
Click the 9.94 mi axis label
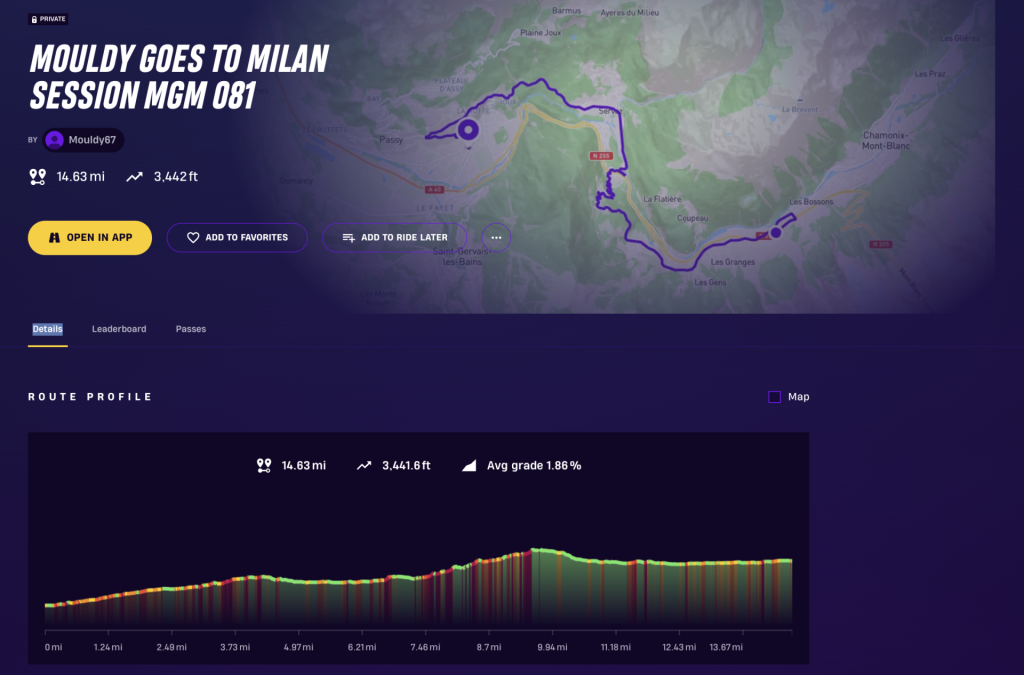[552, 647]
